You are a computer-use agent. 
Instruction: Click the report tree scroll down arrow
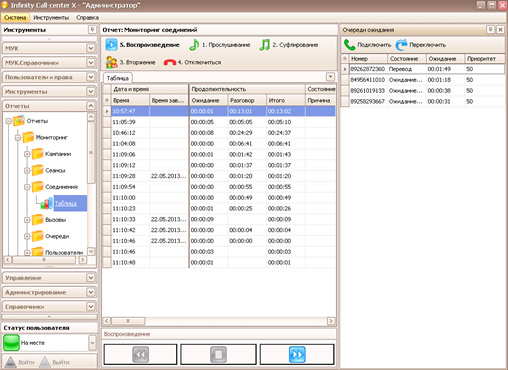coord(91,251)
